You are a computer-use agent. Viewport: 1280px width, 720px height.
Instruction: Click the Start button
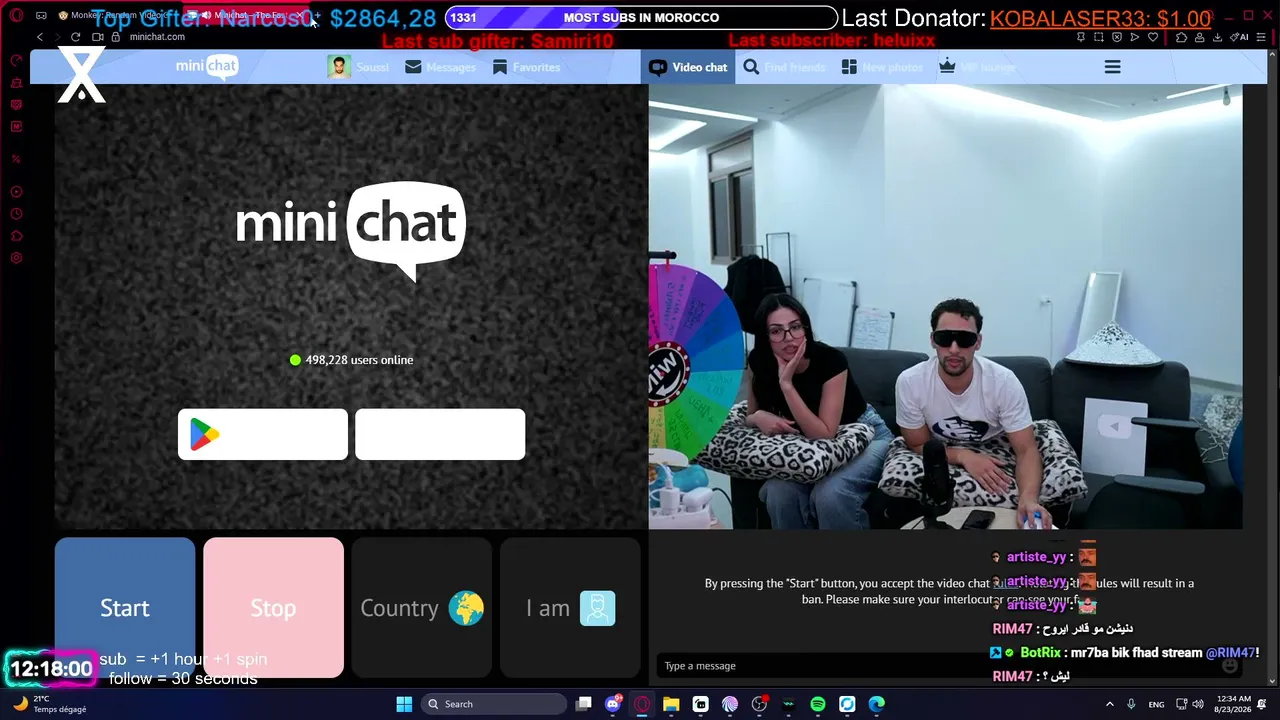coord(125,608)
